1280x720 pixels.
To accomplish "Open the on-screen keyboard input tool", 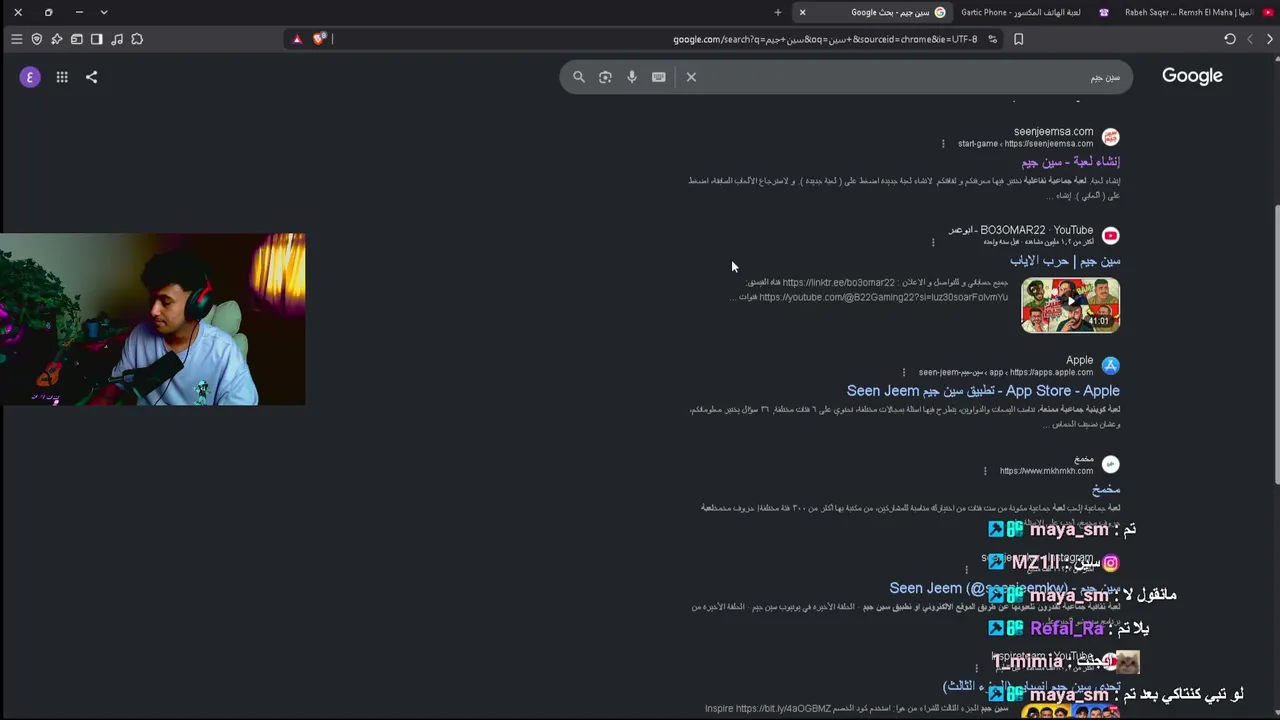I will tap(658, 77).
